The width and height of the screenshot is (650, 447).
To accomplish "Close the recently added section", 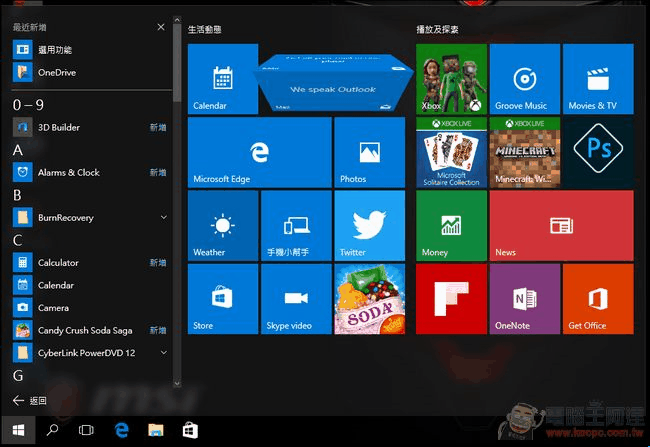I will coord(161,28).
